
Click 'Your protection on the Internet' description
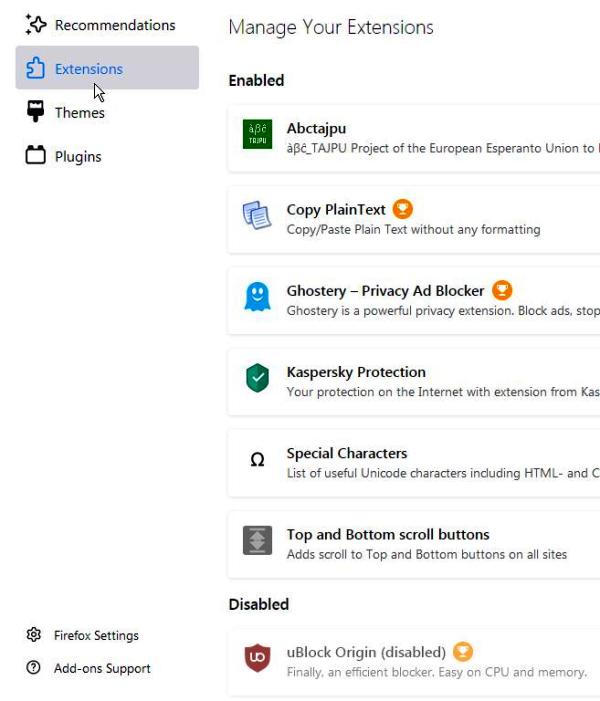pyautogui.click(x=443, y=392)
